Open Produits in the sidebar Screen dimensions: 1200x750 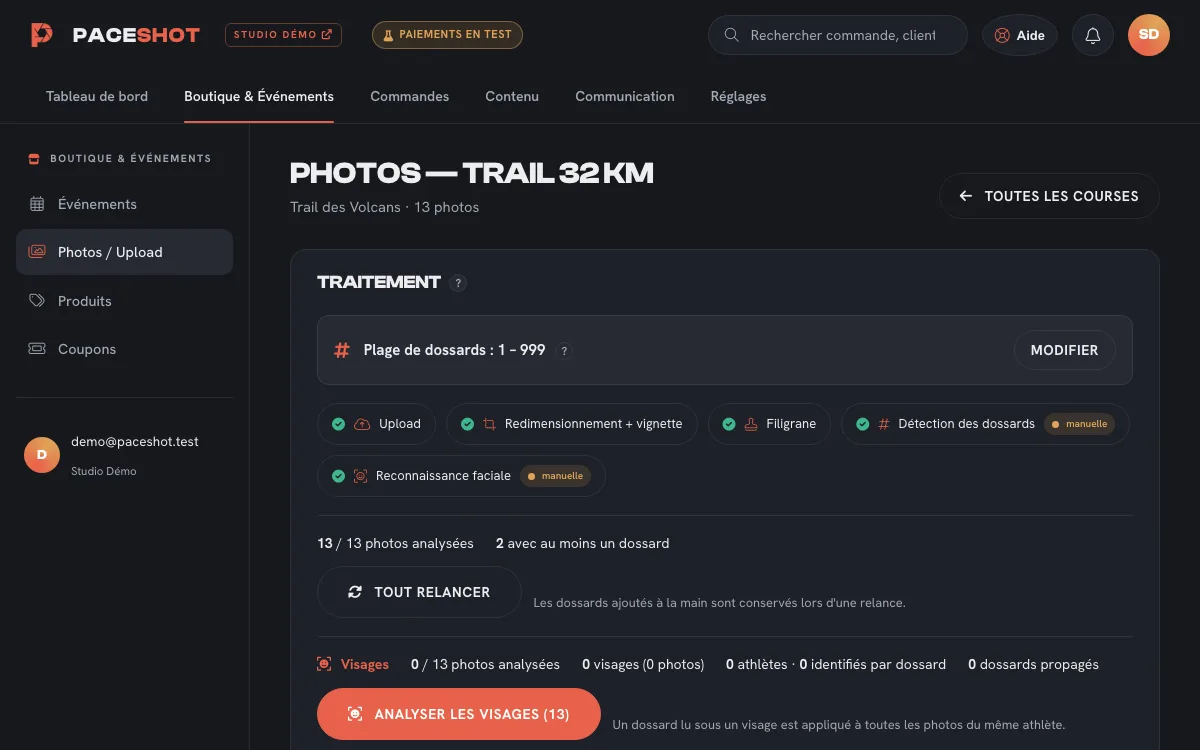pos(124,301)
